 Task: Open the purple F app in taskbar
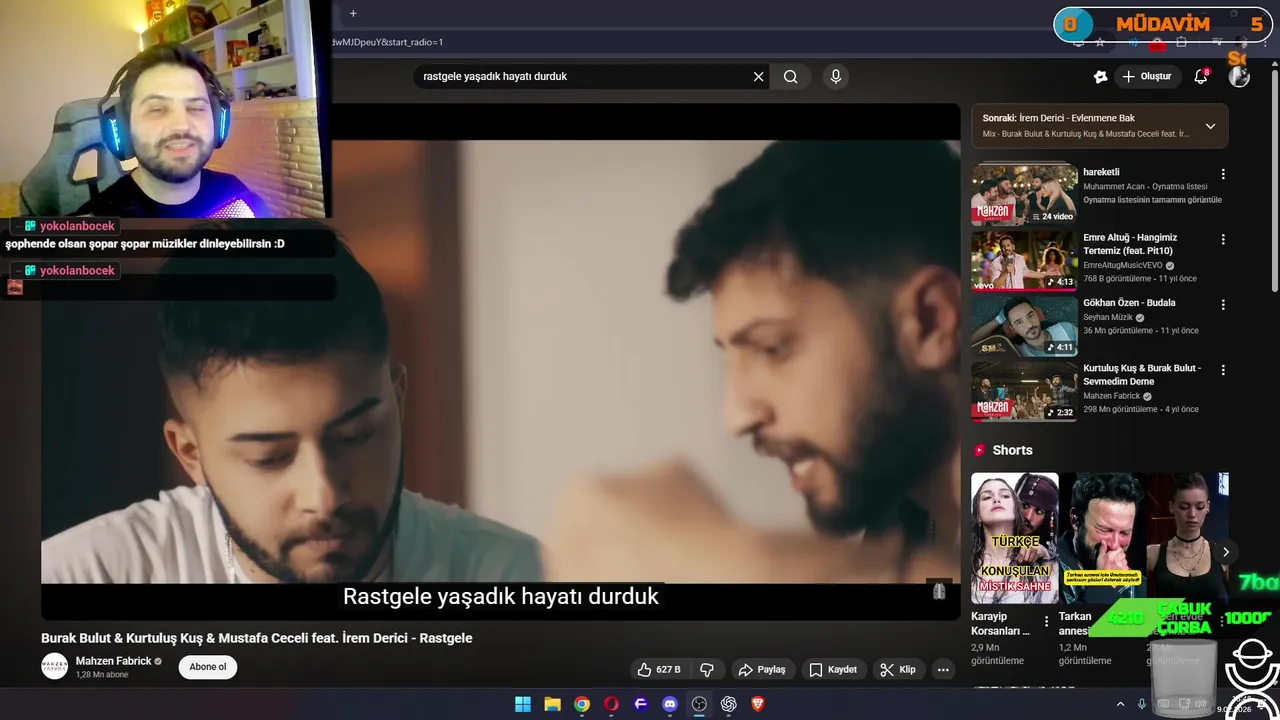(641, 704)
